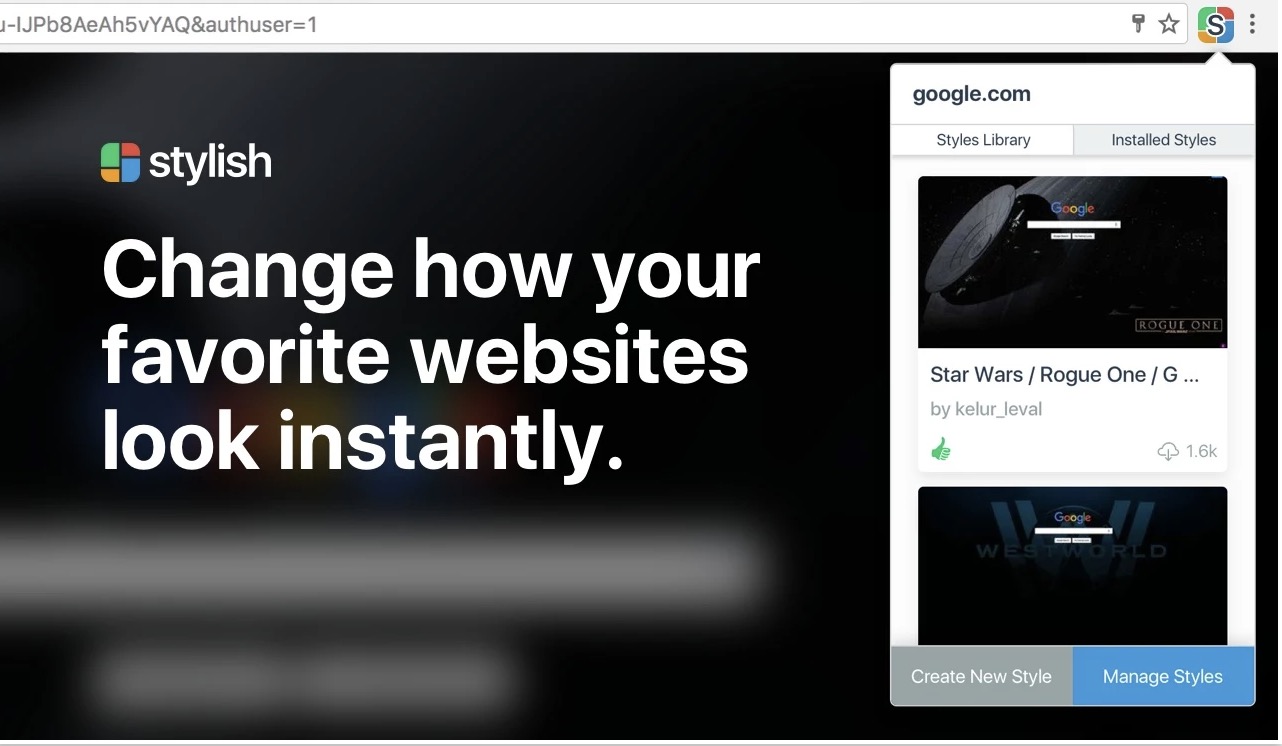
Task: Click the green thumbs-up rating icon
Action: coord(941,450)
